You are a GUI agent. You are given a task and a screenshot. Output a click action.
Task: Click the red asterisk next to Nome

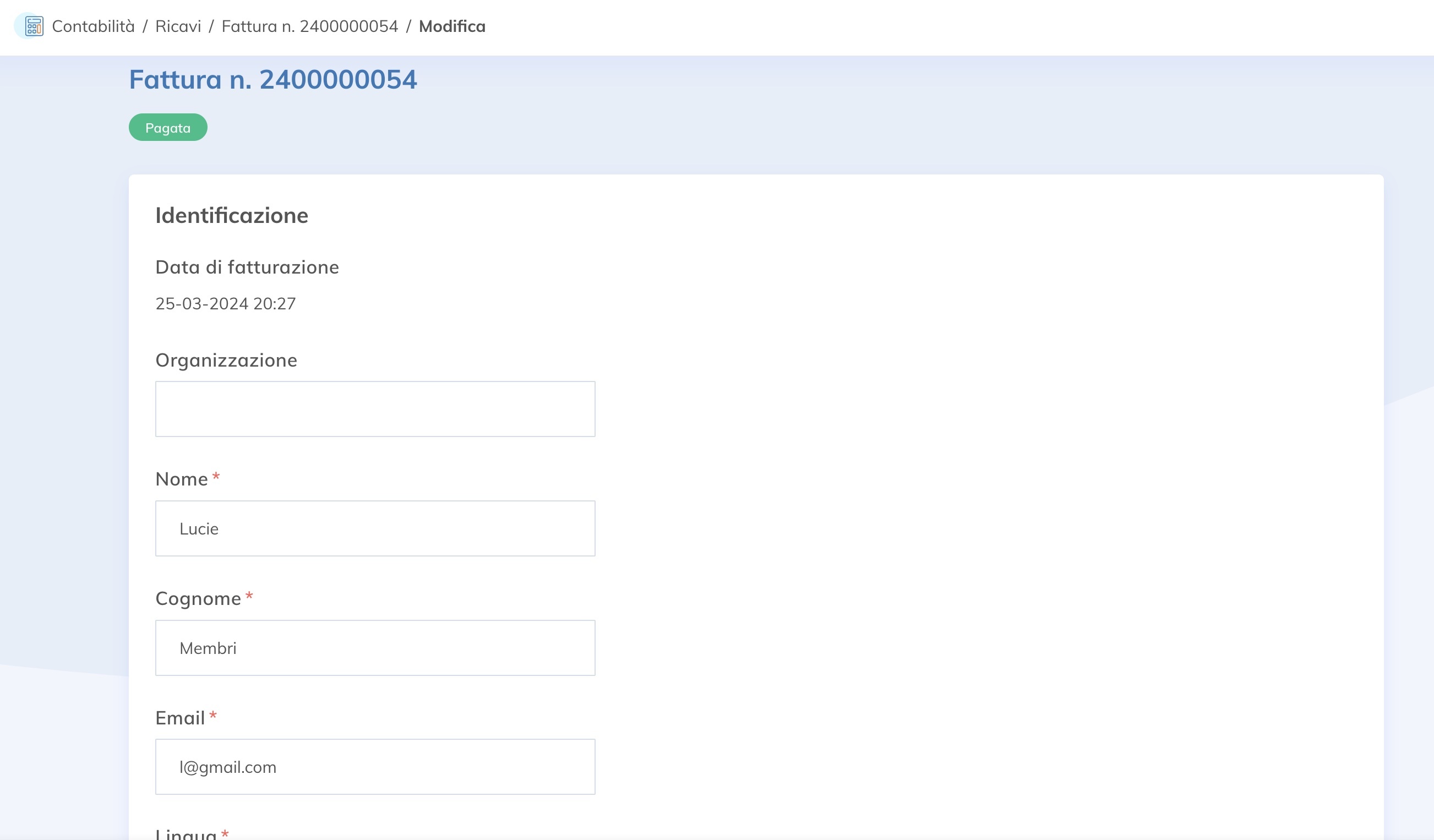click(216, 477)
